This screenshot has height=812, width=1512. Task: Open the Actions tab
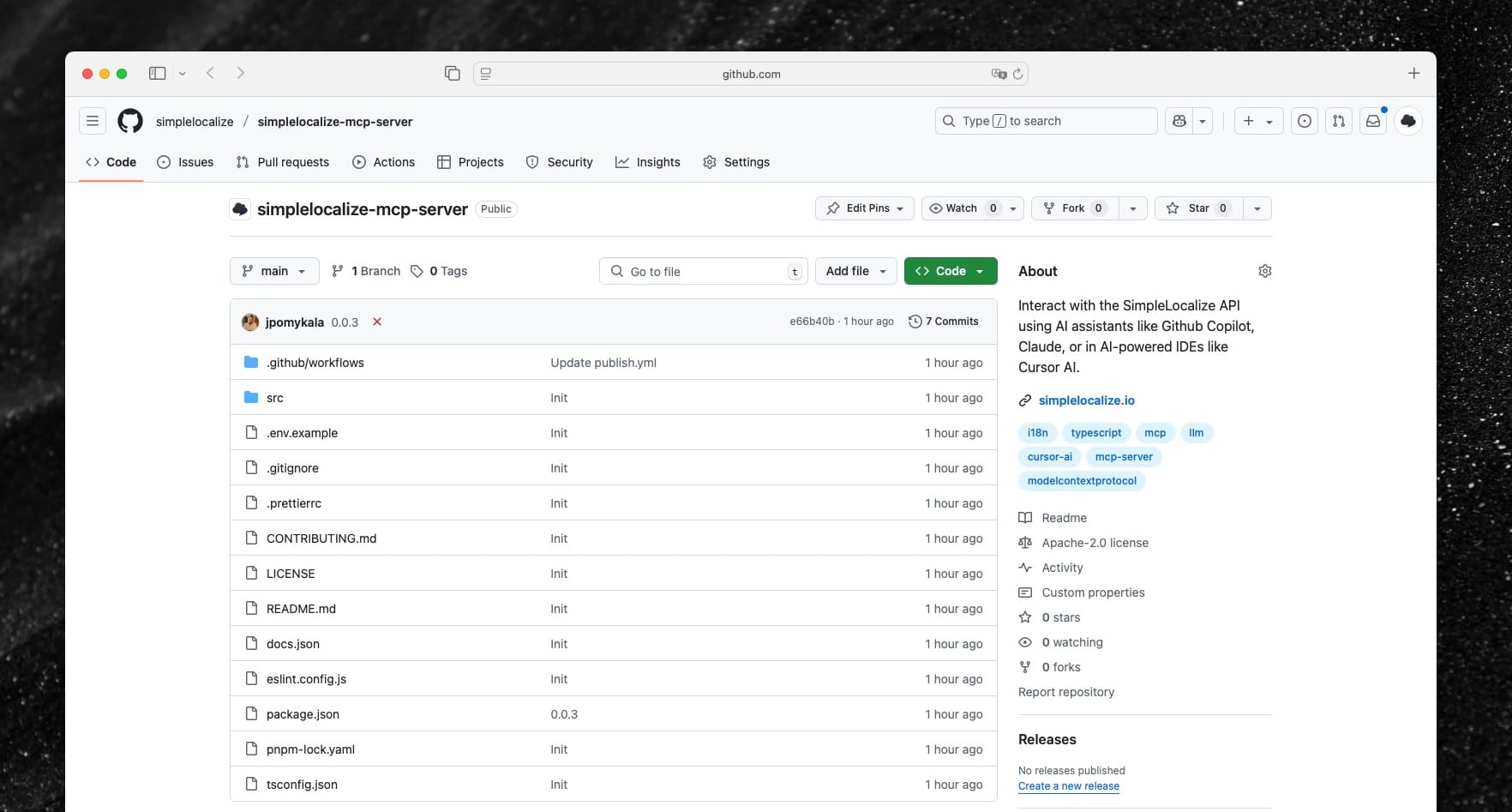[x=383, y=162]
